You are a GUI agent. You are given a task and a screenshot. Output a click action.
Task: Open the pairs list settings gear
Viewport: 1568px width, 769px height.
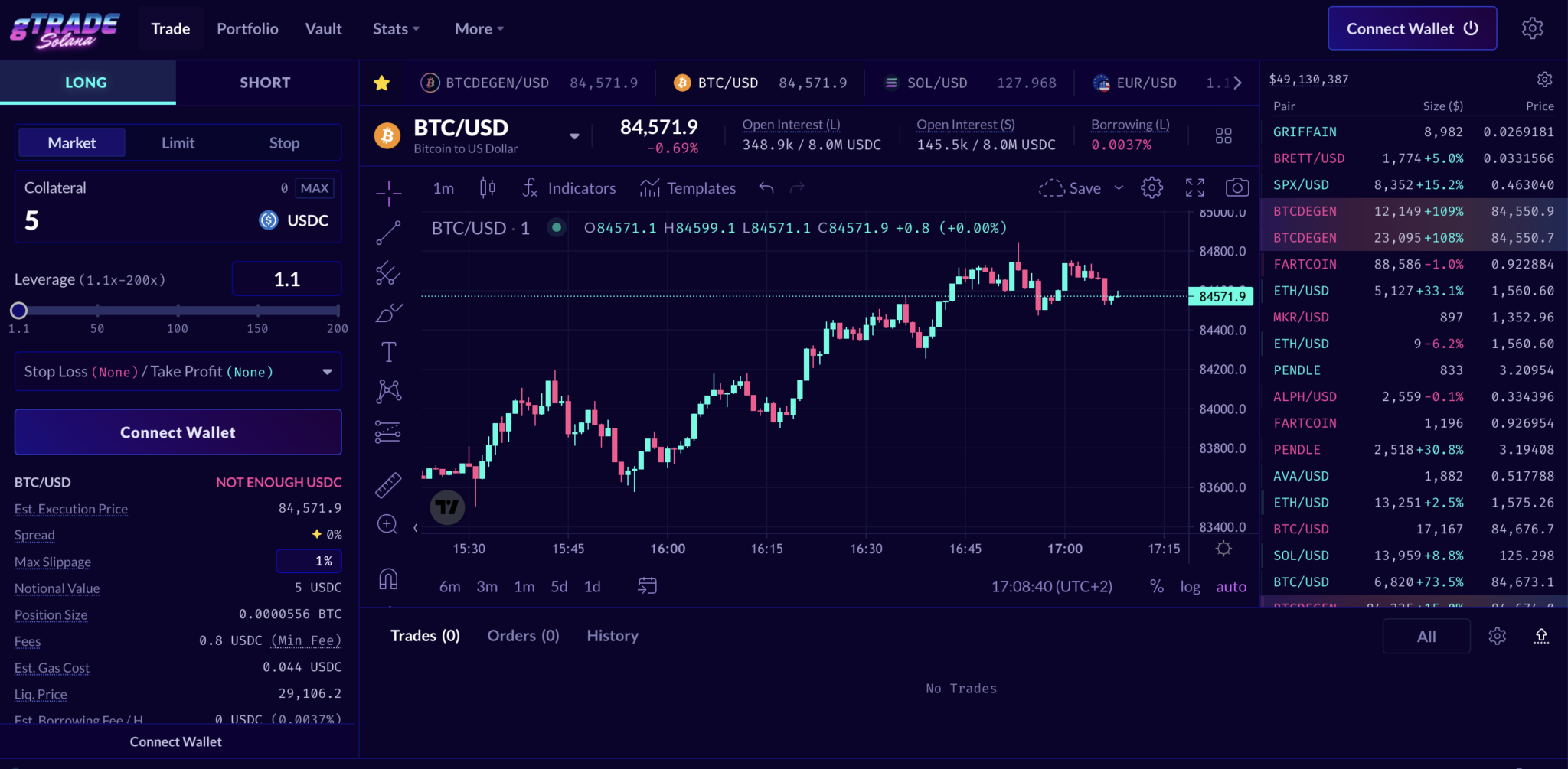pyautogui.click(x=1545, y=80)
